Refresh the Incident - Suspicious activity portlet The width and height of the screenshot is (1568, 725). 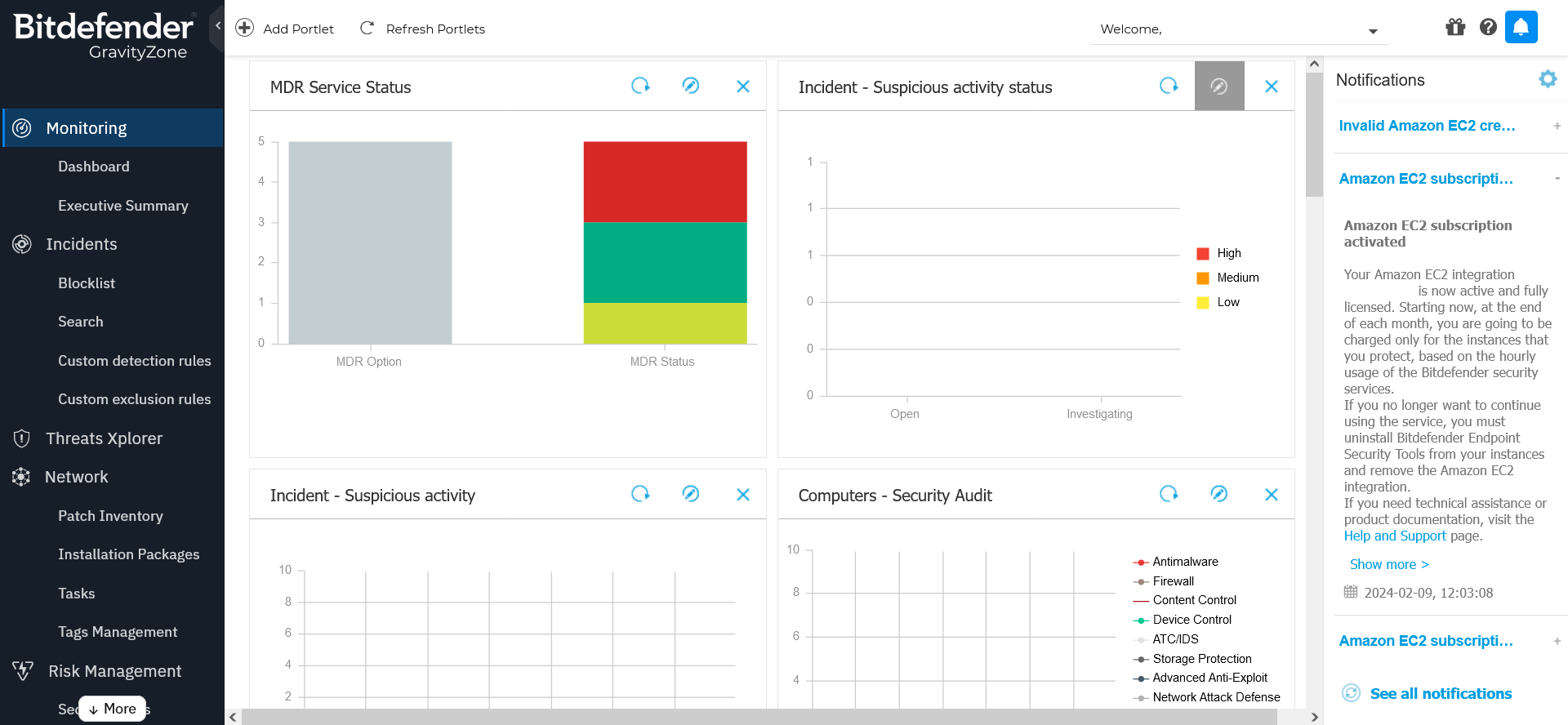[x=640, y=494]
